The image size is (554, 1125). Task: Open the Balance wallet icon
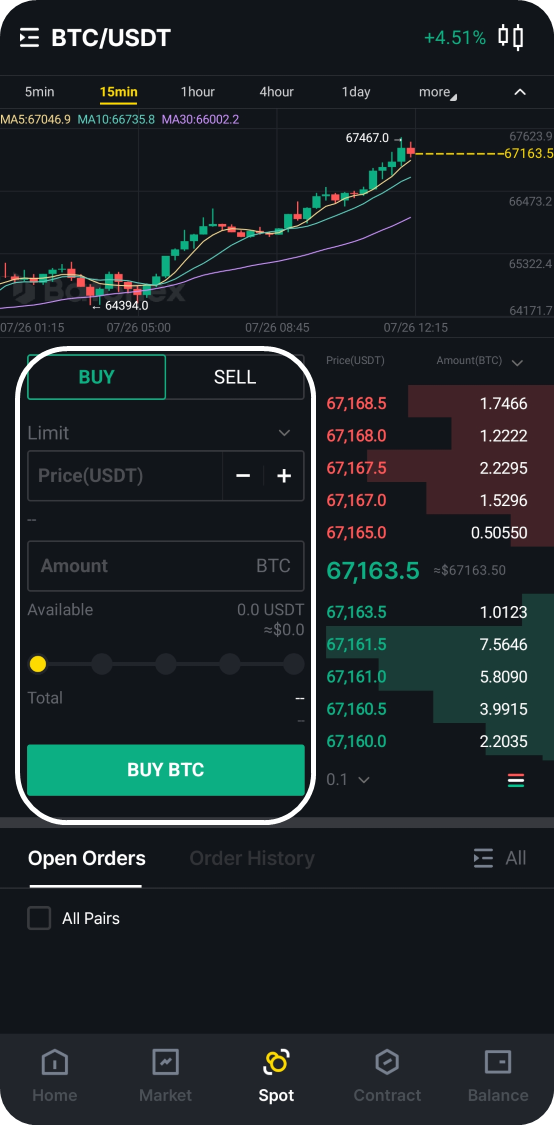(x=497, y=1062)
